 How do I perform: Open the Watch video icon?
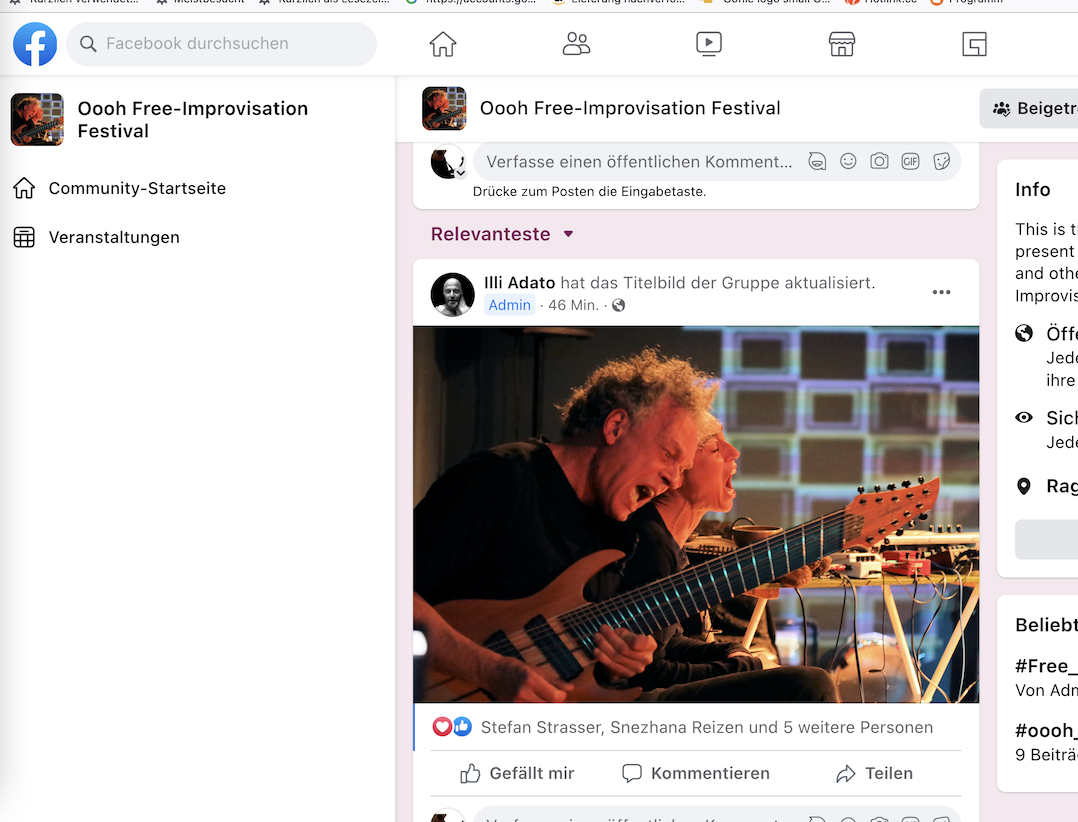709,44
